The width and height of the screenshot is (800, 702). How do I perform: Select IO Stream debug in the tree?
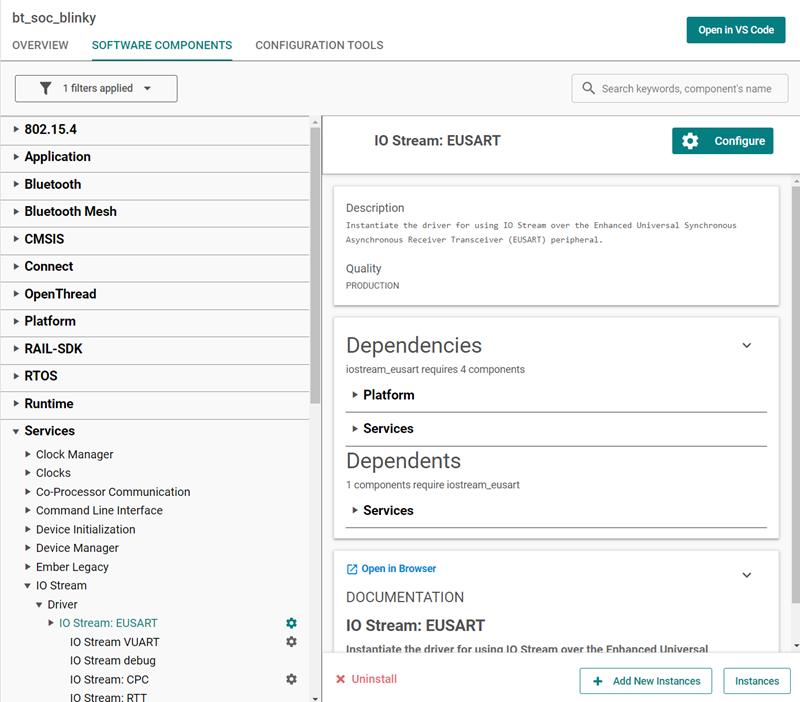coord(112,661)
